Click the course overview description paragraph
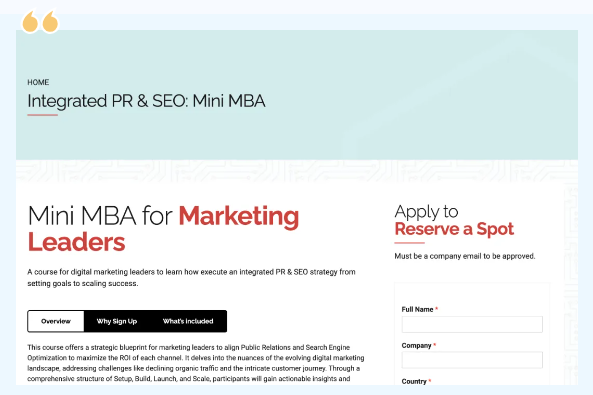Viewport: 593px width, 395px height. pos(196,363)
